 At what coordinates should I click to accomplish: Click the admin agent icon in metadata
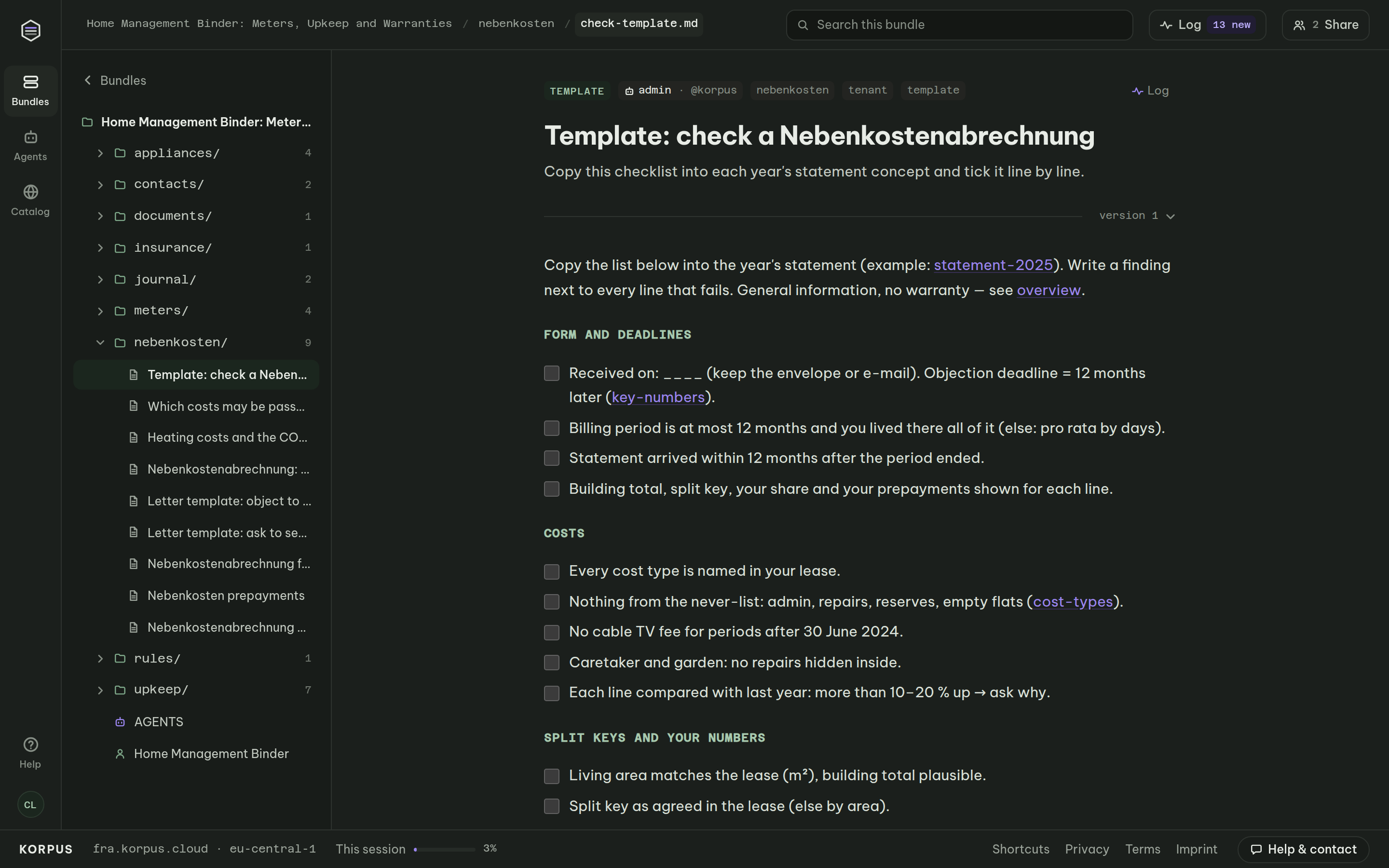629,91
